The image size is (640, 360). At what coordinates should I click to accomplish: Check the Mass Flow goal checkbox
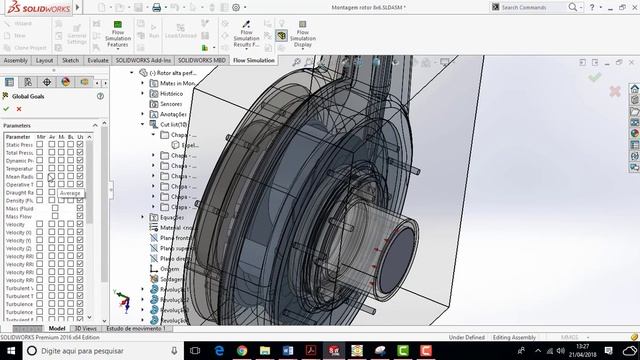click(55, 216)
